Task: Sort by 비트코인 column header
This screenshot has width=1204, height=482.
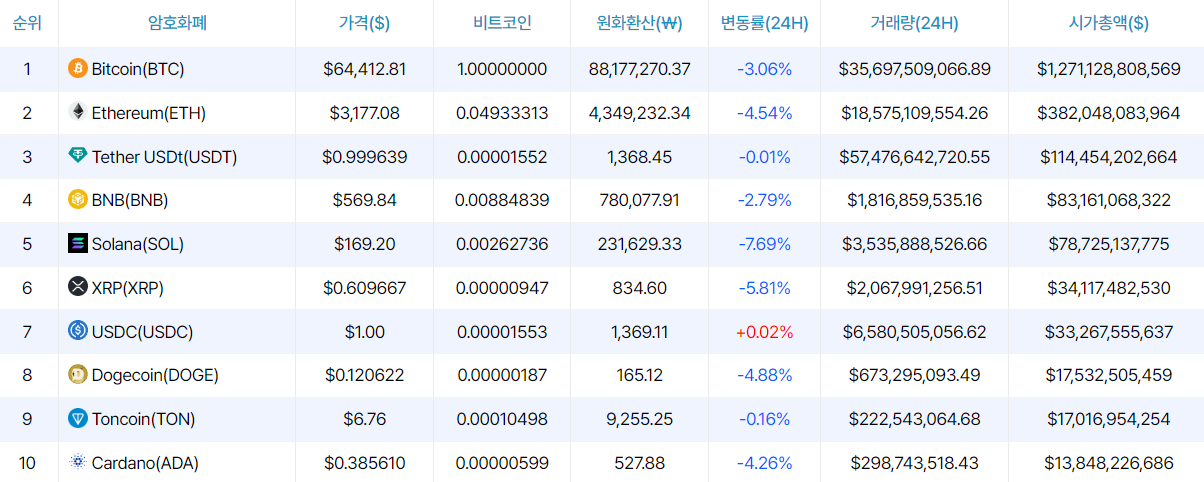Action: click(x=503, y=23)
